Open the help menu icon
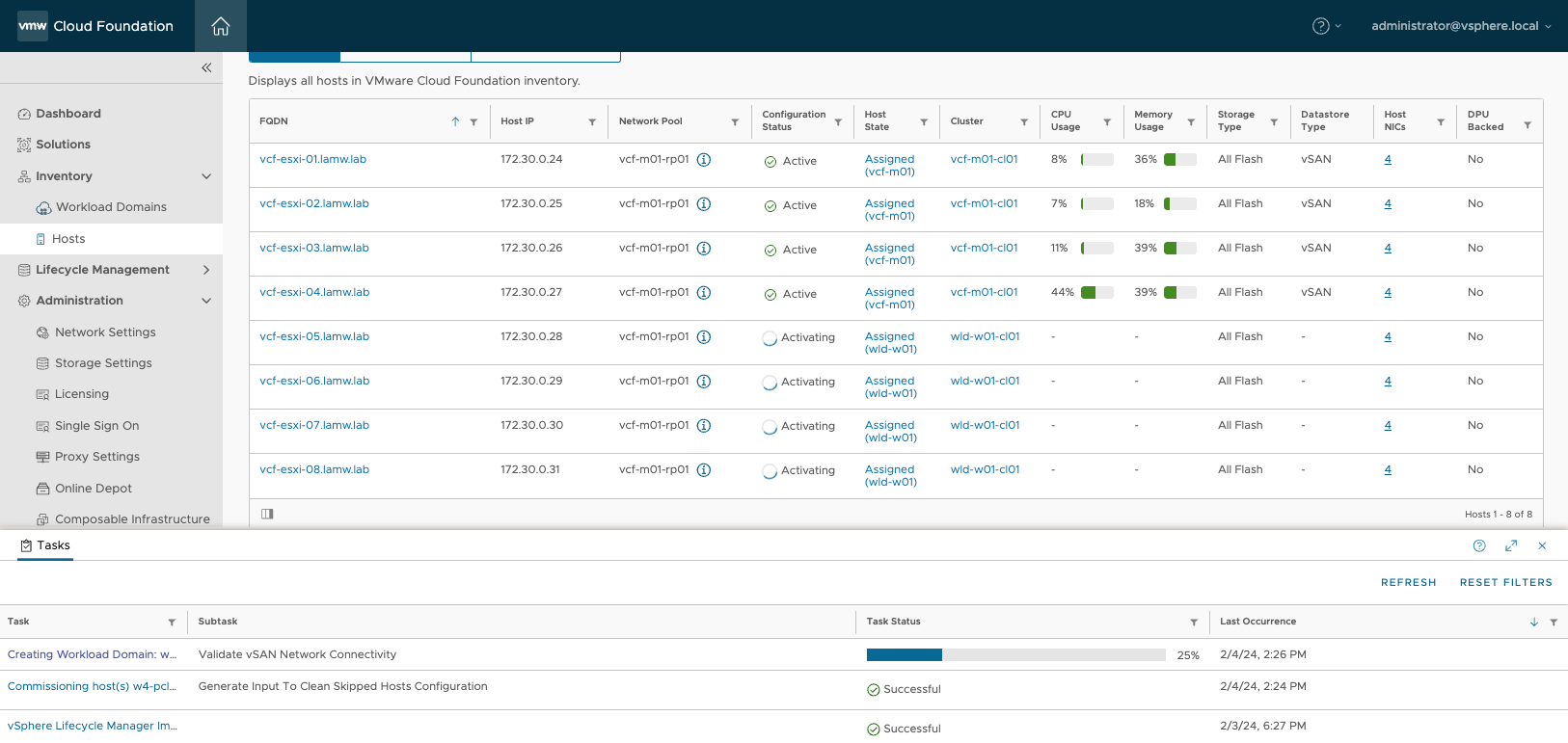 pyautogui.click(x=1321, y=26)
